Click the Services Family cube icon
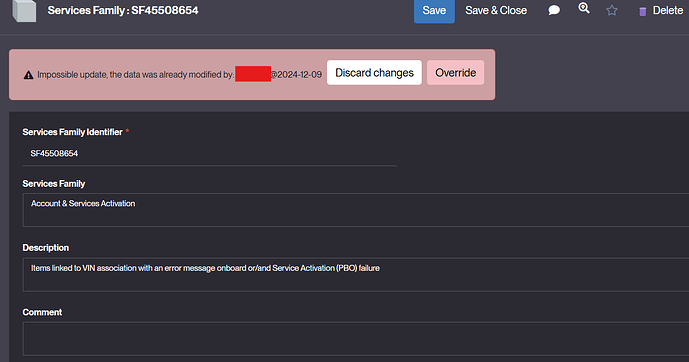 (x=25, y=11)
